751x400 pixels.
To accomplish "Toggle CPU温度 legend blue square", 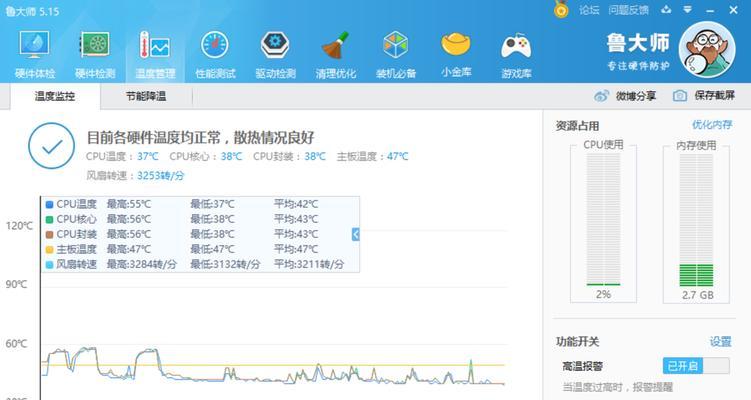I will 49,205.
